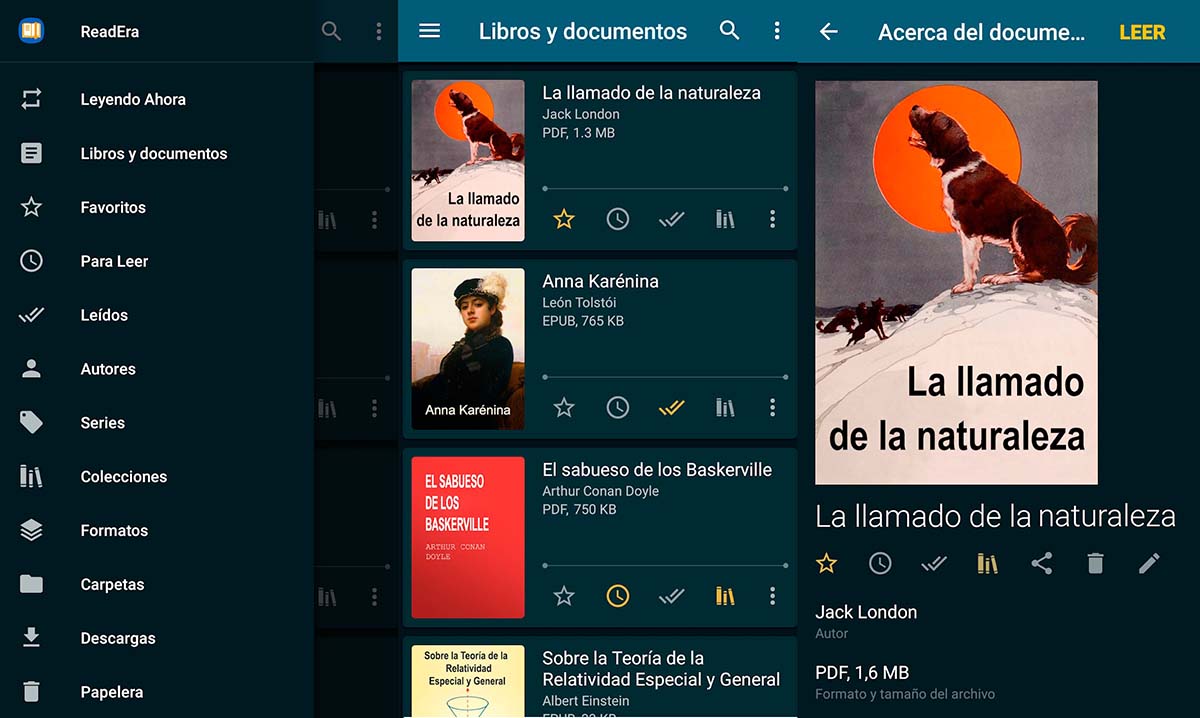Viewport: 1200px width, 718px height.
Task: Click reading progress bar of La llamado de la naturaleza card
Action: [665, 188]
